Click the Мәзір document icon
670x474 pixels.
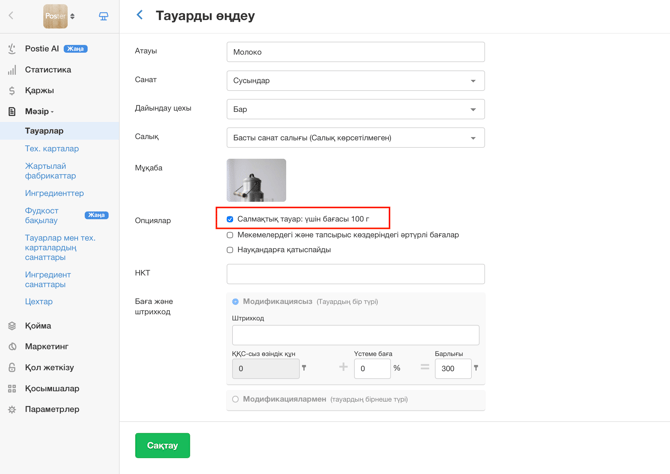(12, 112)
